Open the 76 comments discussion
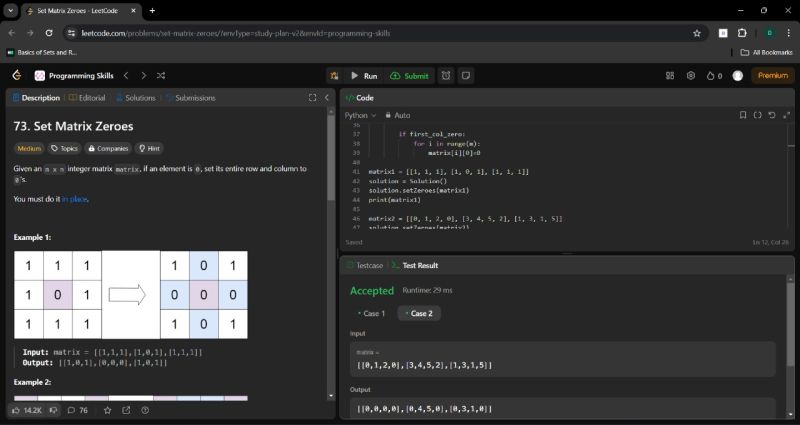The width and height of the screenshot is (800, 425). pos(78,410)
